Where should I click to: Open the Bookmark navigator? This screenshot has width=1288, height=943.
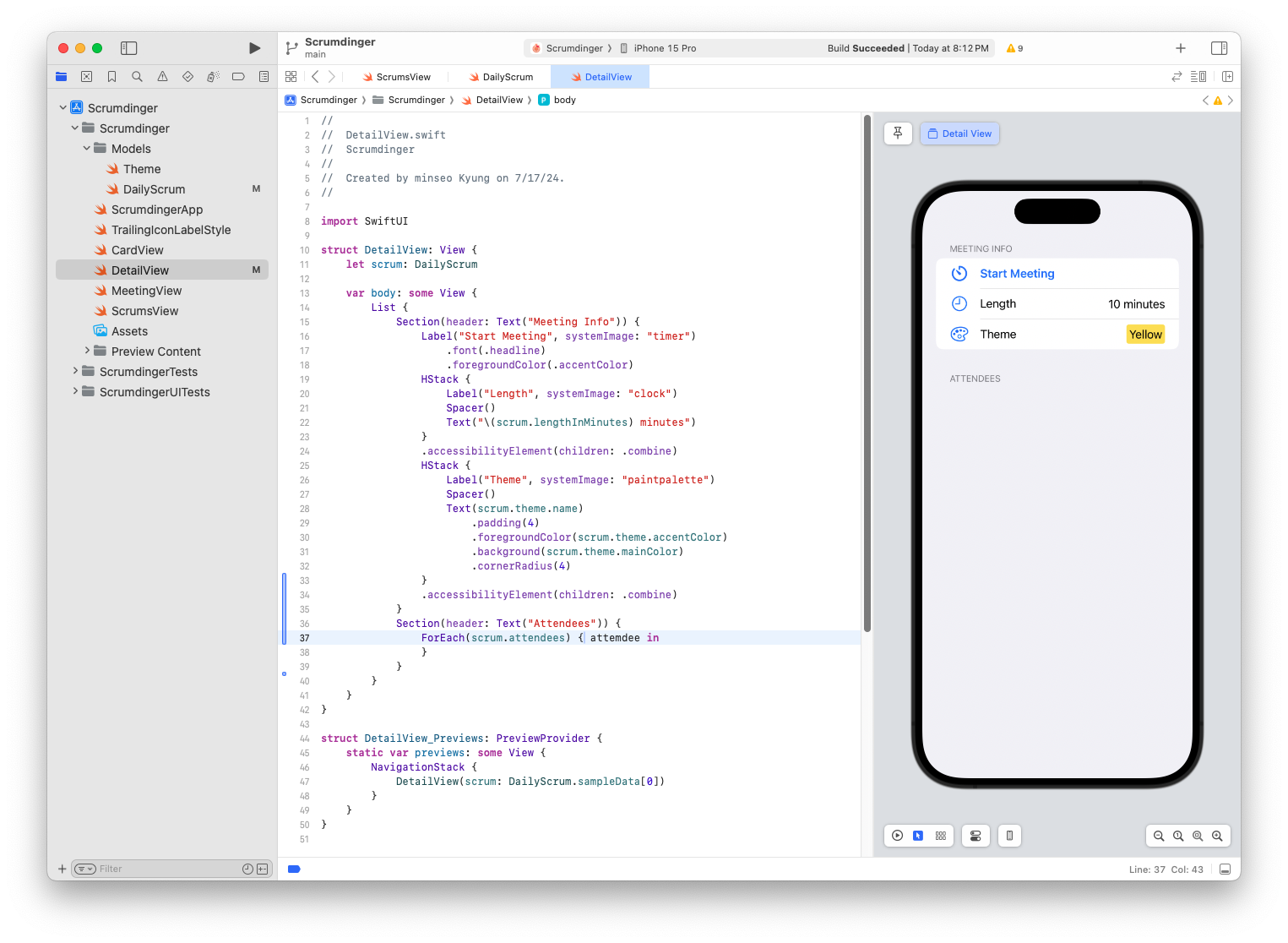111,77
